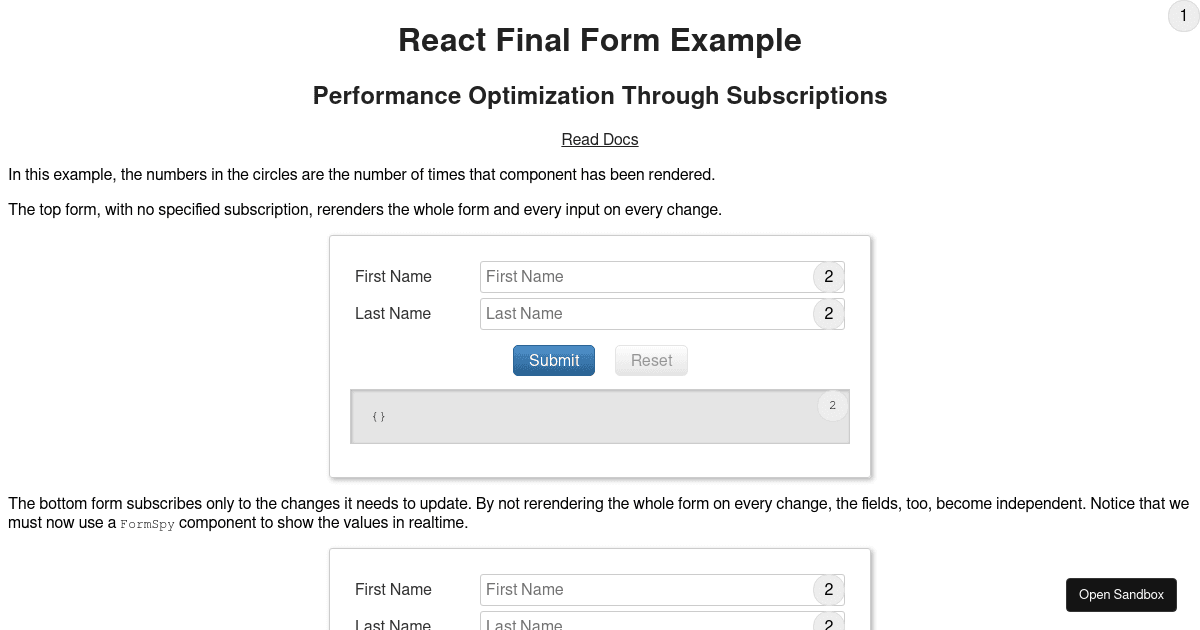Click the render badge beside bottom First Name input

(x=828, y=590)
